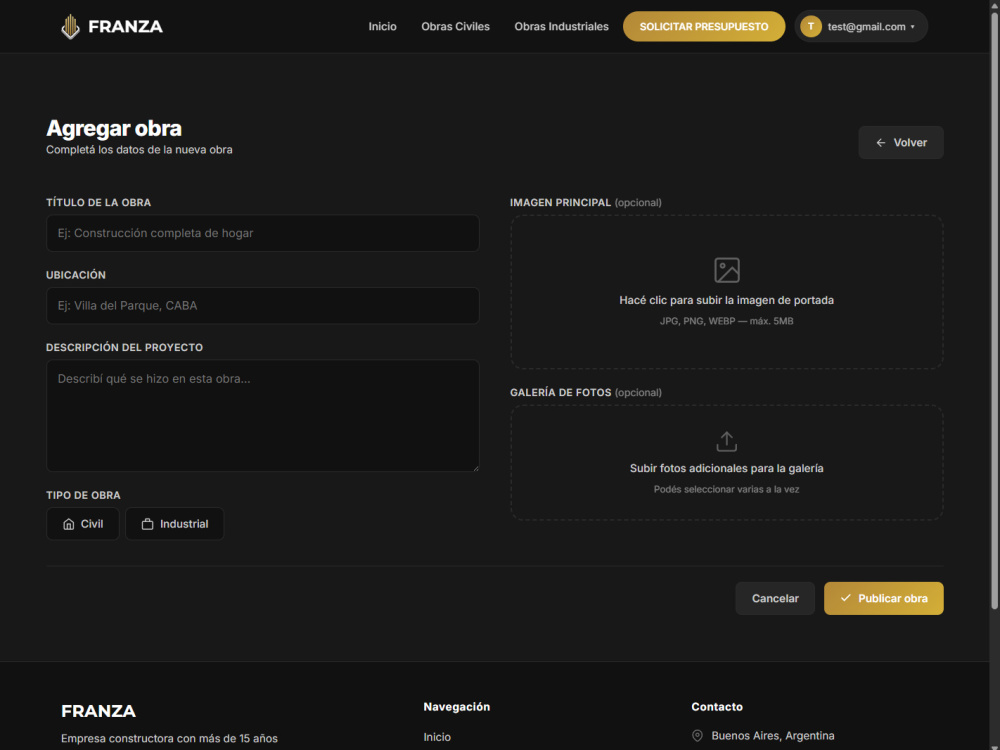
Task: Click into the Descripción del proyecto textarea
Action: point(263,416)
